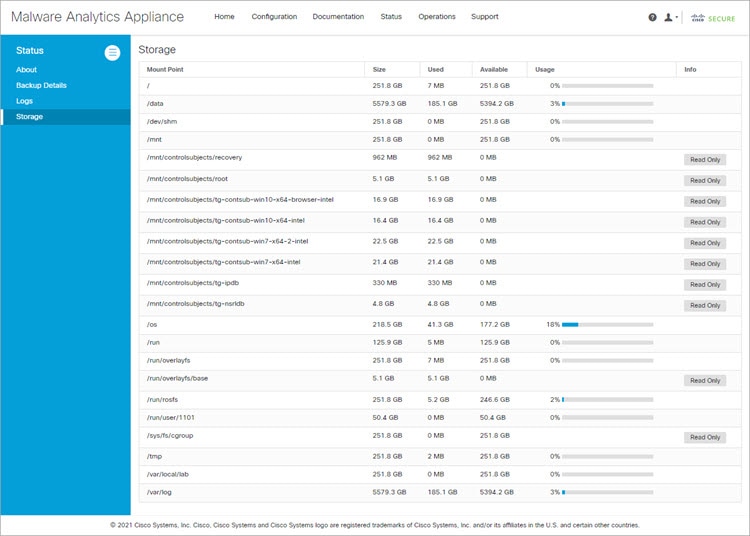Screen dimensions: 750x536
Task: Open the Status menu in top bar
Action: point(391,16)
